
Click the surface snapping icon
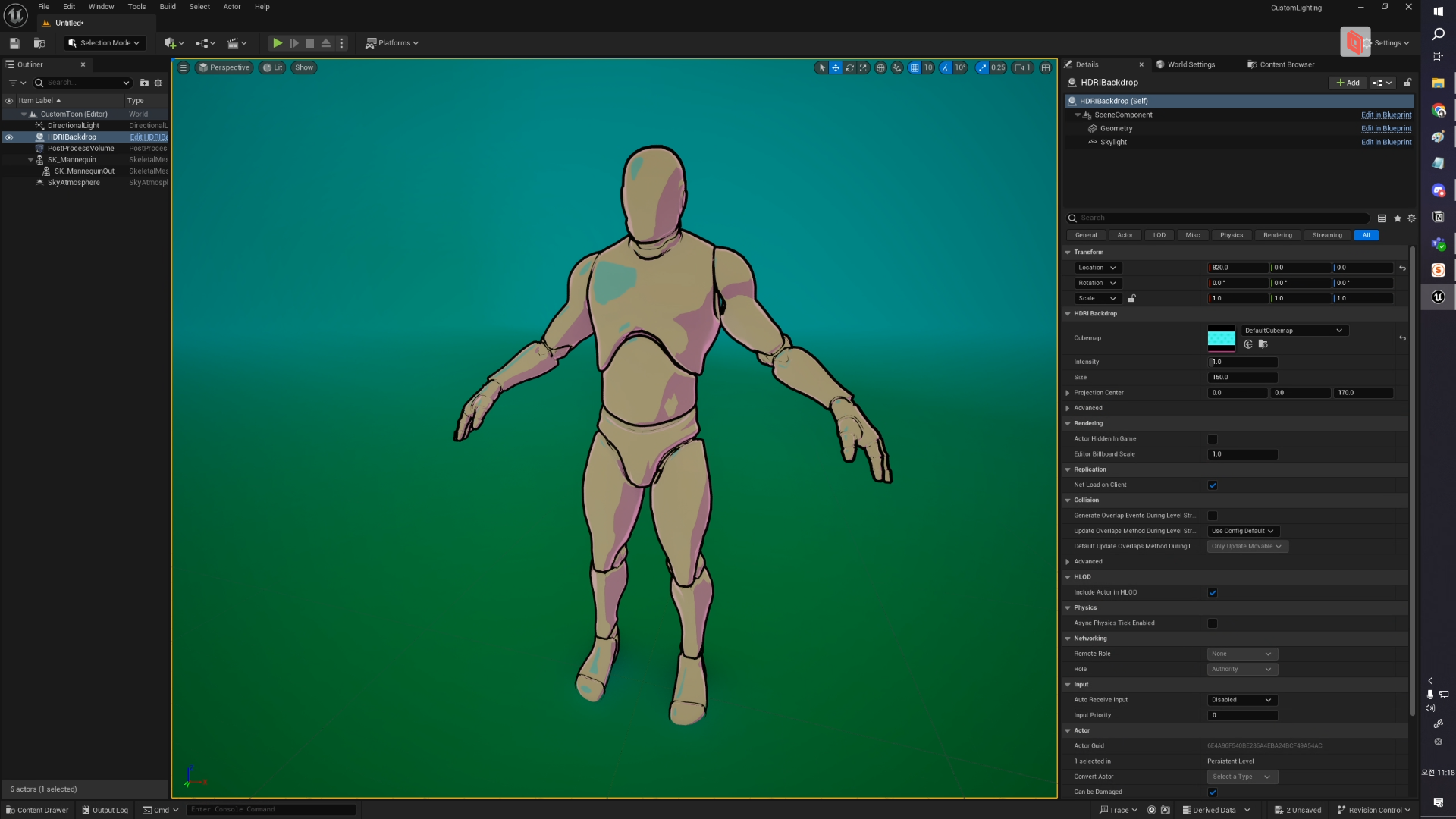pyautogui.click(x=897, y=68)
